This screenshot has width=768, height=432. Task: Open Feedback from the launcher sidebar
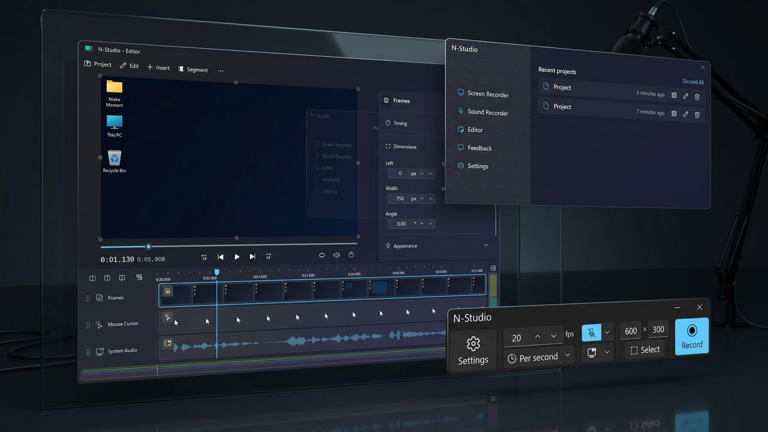pyautogui.click(x=475, y=147)
